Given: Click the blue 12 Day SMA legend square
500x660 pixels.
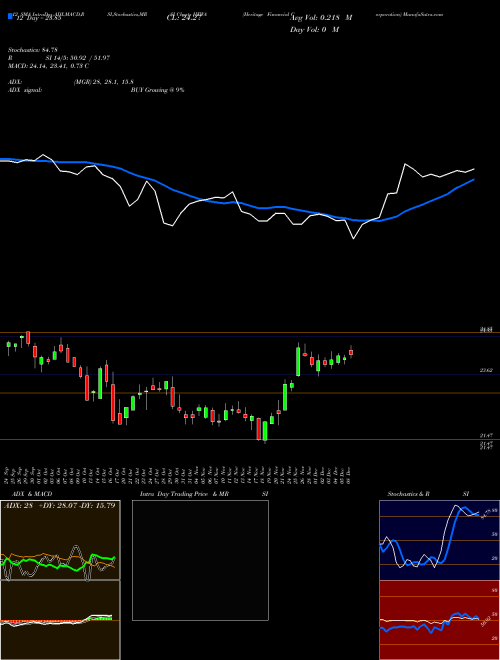Looking at the screenshot, I should point(10,16).
